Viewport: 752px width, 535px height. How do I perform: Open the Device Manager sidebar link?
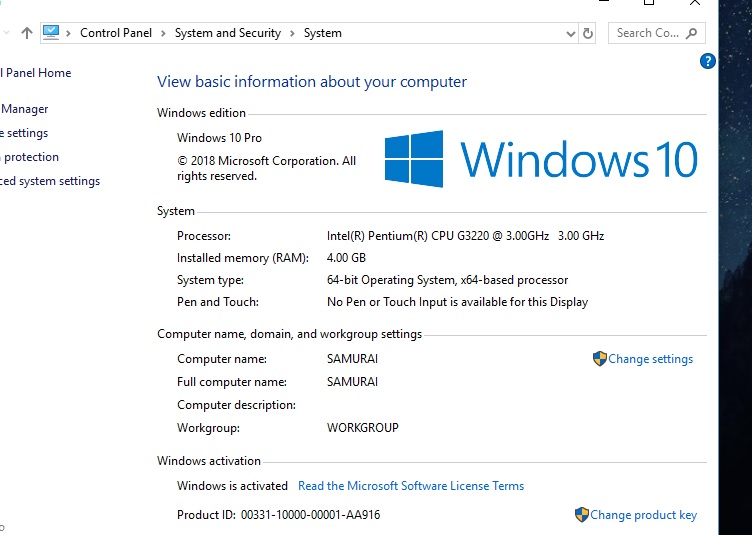pos(24,109)
